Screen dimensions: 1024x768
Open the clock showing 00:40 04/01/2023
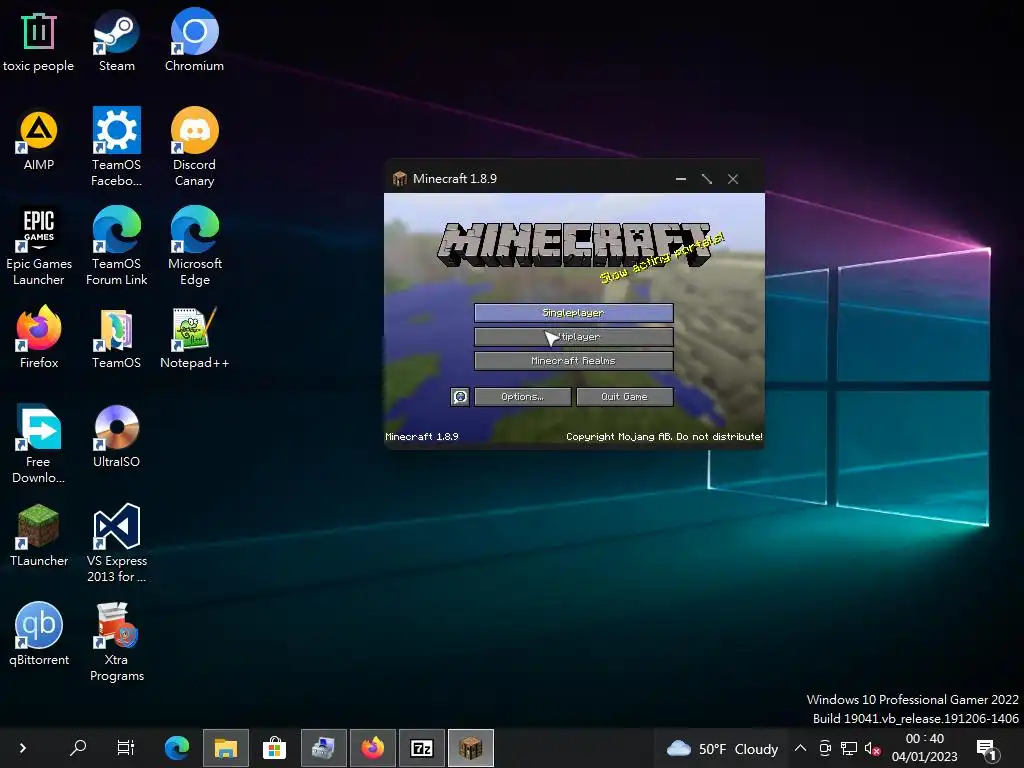924,748
